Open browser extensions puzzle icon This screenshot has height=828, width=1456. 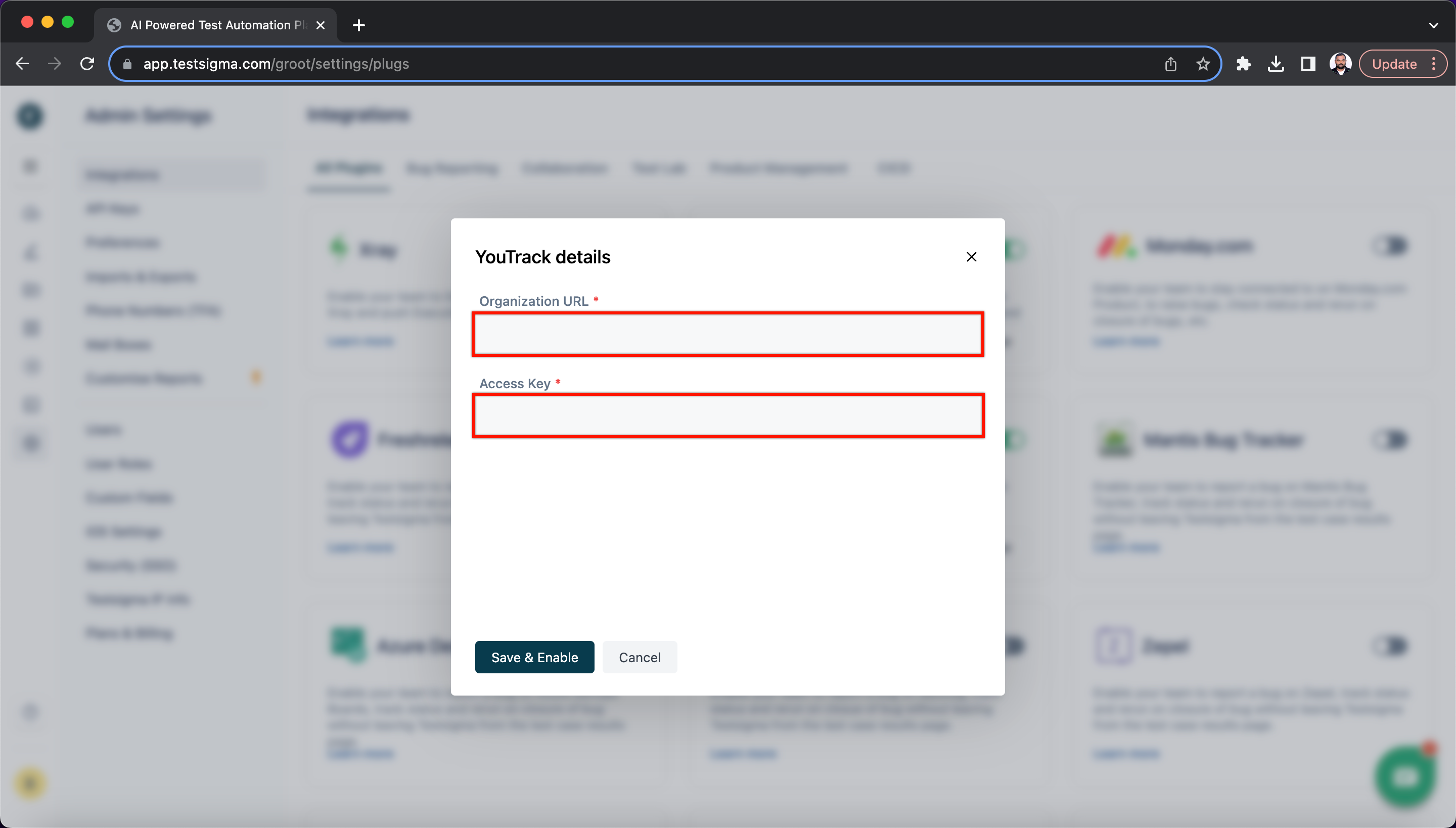(x=1243, y=64)
